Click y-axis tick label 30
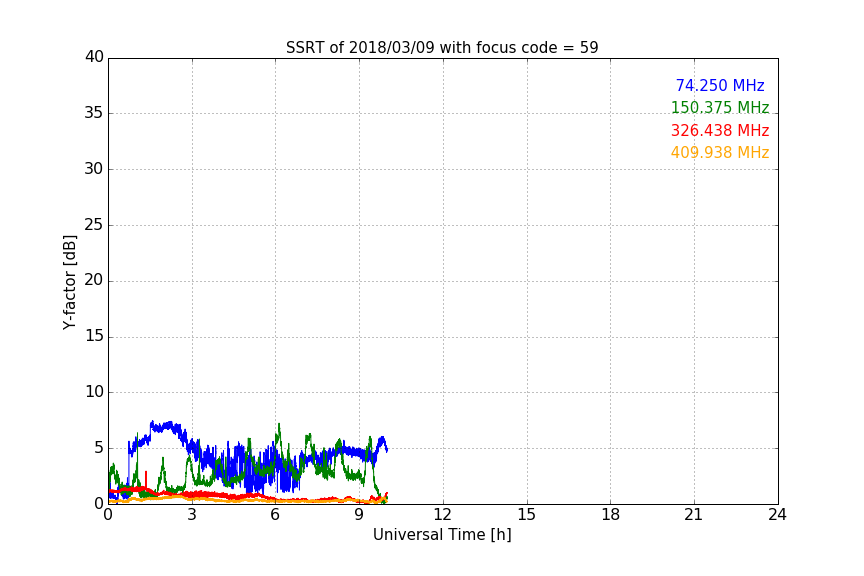The image size is (864, 576). pyautogui.click(x=94, y=169)
